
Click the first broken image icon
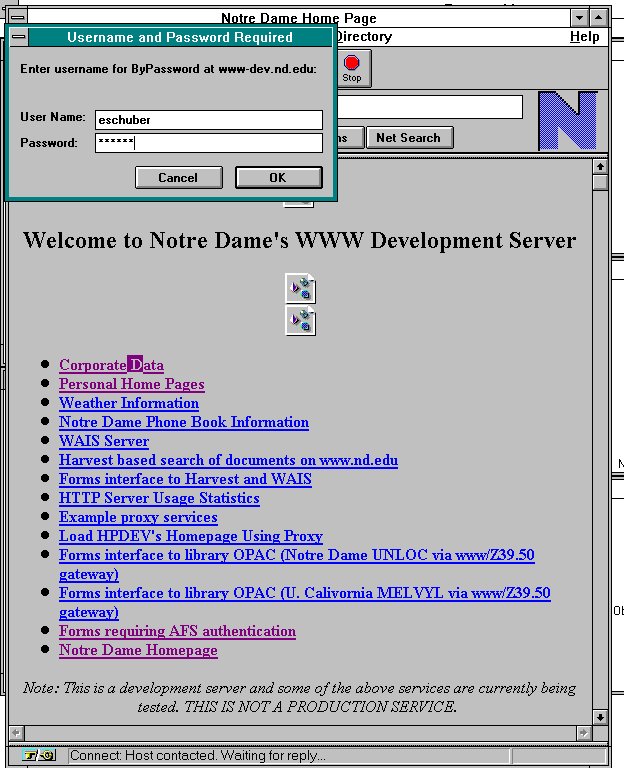[x=300, y=288]
